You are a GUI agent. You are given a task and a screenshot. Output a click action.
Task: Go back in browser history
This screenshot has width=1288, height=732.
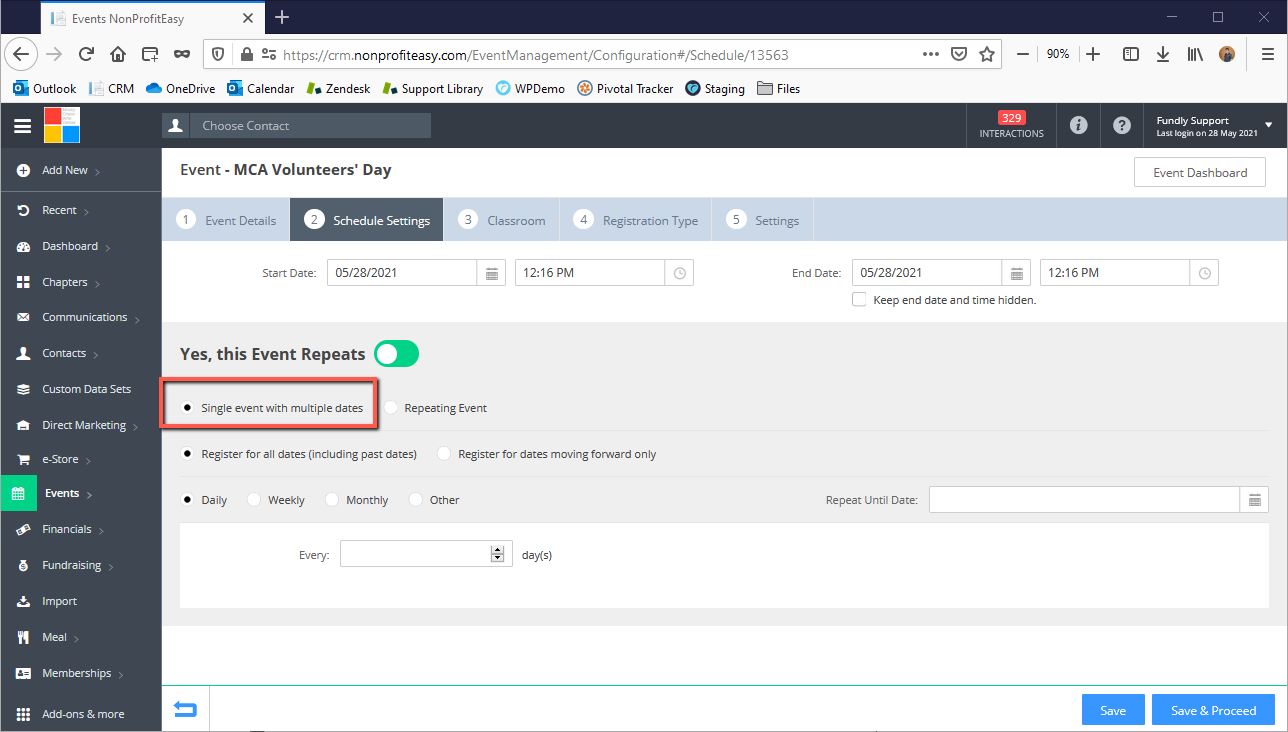(x=22, y=54)
